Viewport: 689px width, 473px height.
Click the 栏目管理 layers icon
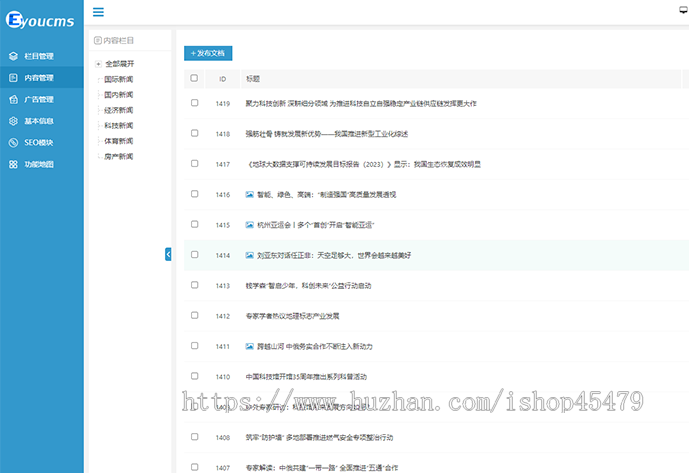coord(13,56)
